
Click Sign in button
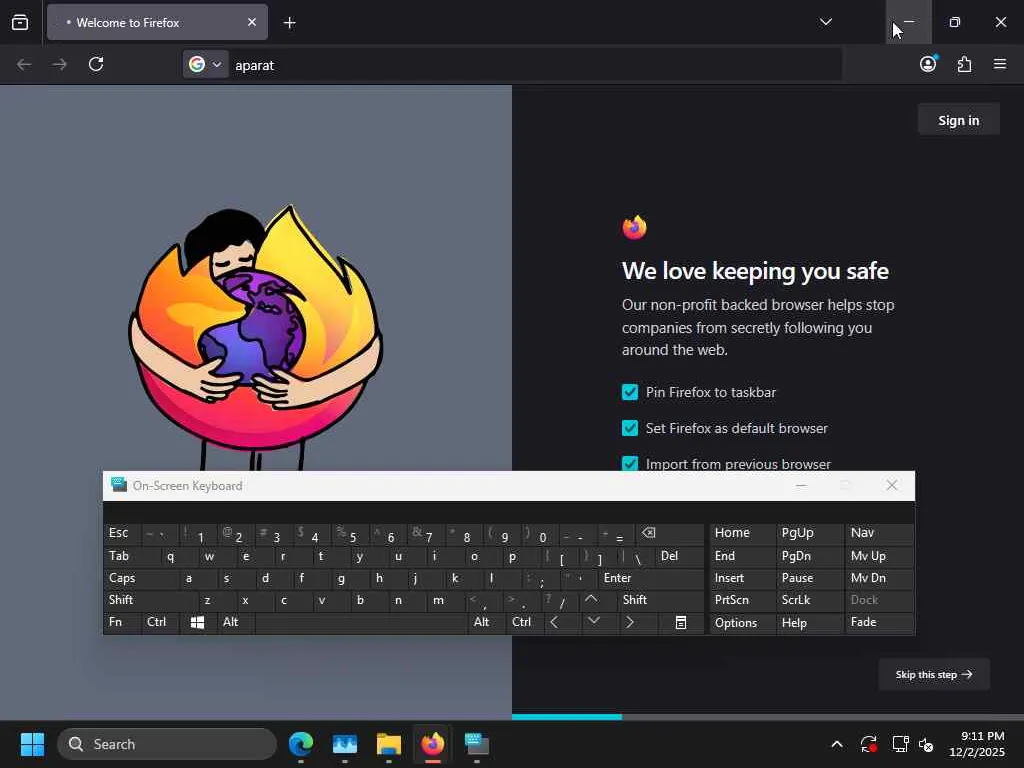tap(959, 120)
